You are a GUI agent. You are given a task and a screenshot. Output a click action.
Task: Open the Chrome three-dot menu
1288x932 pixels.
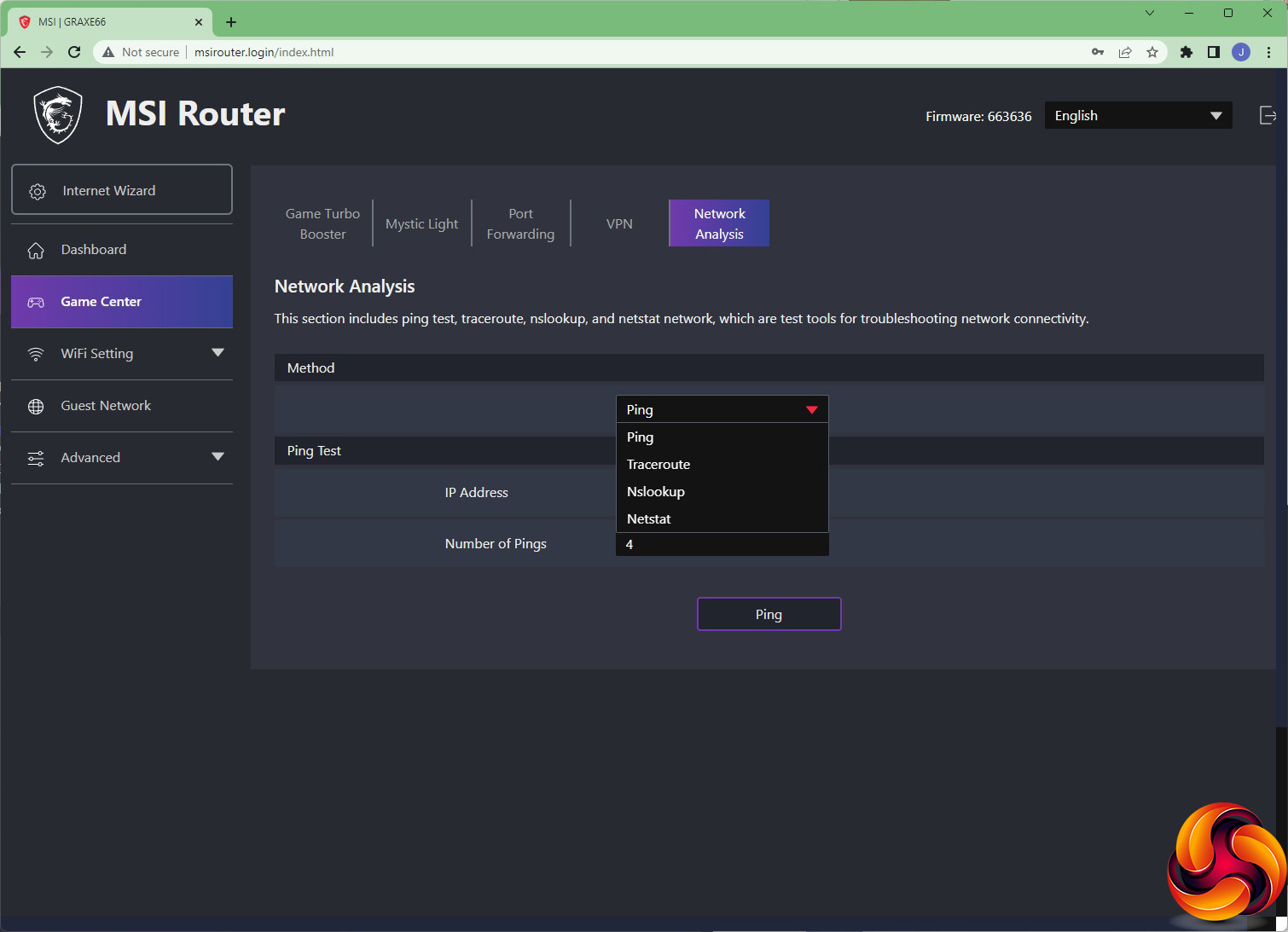pos(1269,52)
